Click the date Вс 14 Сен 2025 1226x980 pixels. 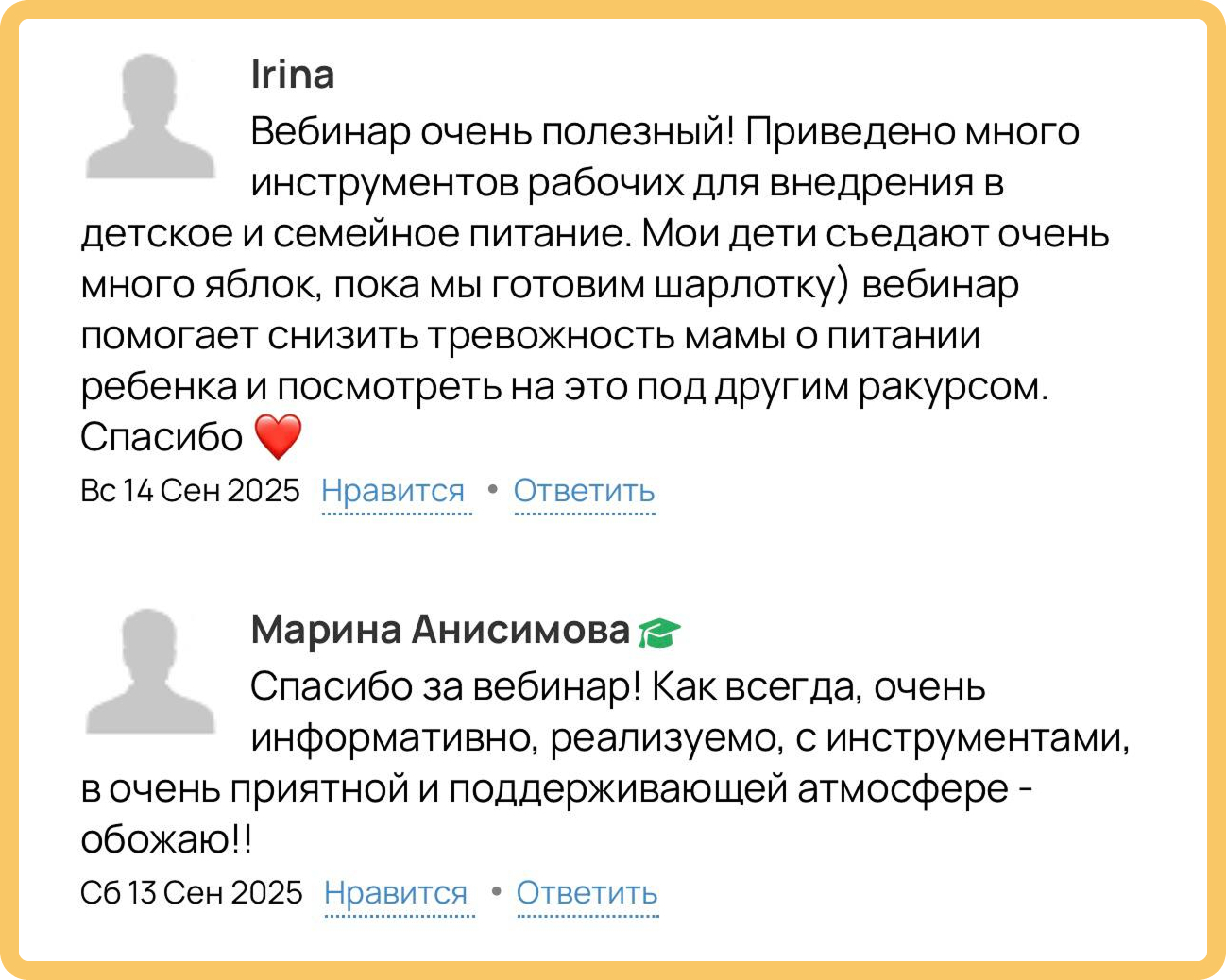click(x=190, y=491)
